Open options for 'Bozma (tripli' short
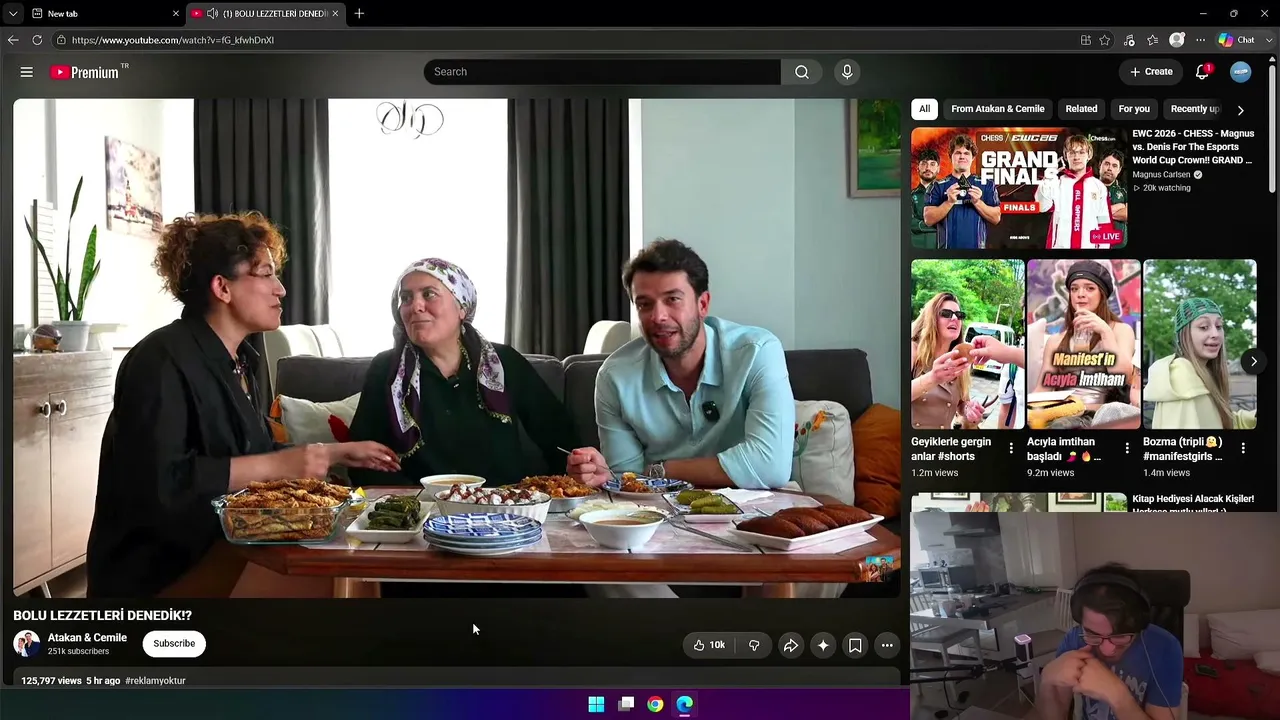 click(1243, 448)
